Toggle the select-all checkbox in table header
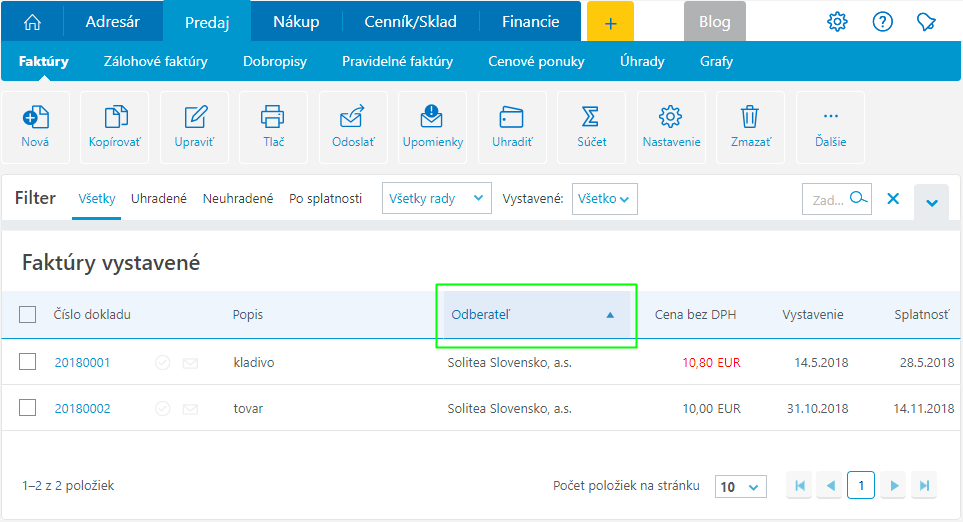963x522 pixels. [28, 315]
